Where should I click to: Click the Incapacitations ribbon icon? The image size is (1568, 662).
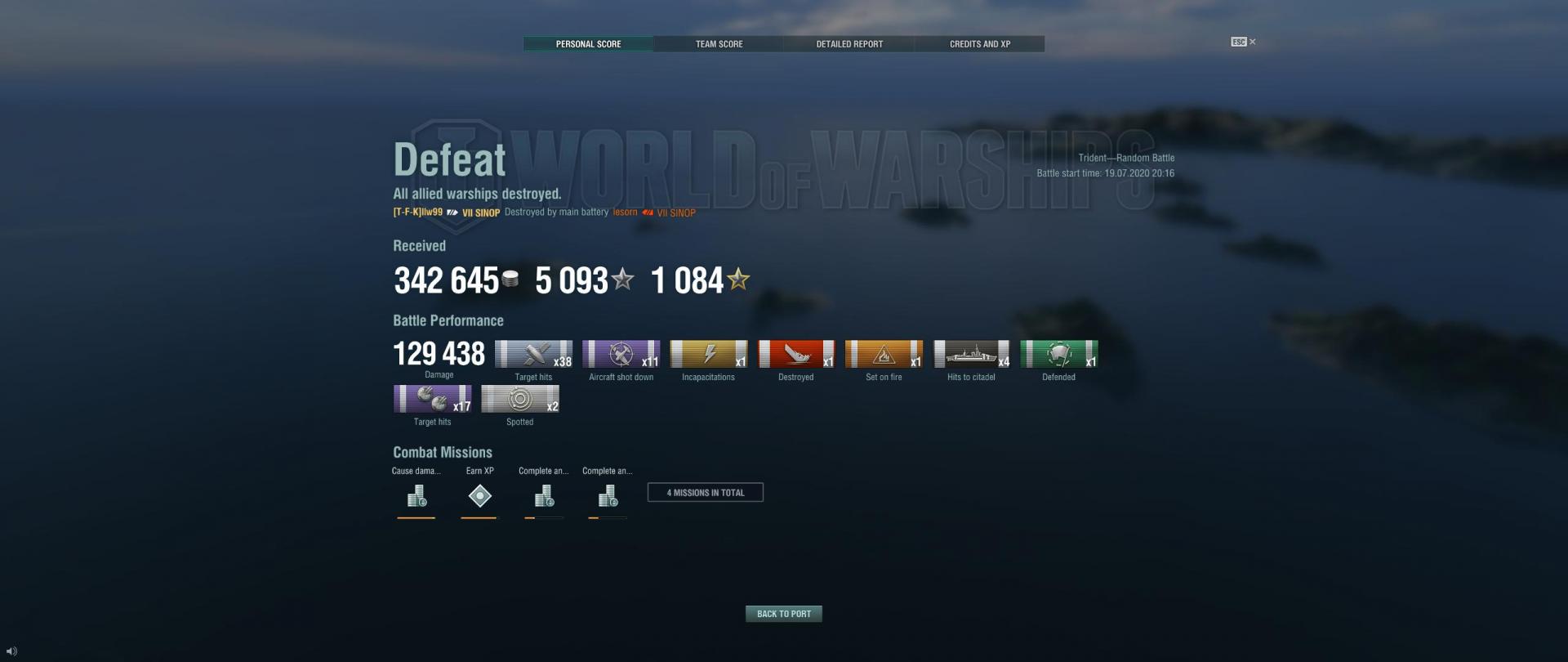708,354
